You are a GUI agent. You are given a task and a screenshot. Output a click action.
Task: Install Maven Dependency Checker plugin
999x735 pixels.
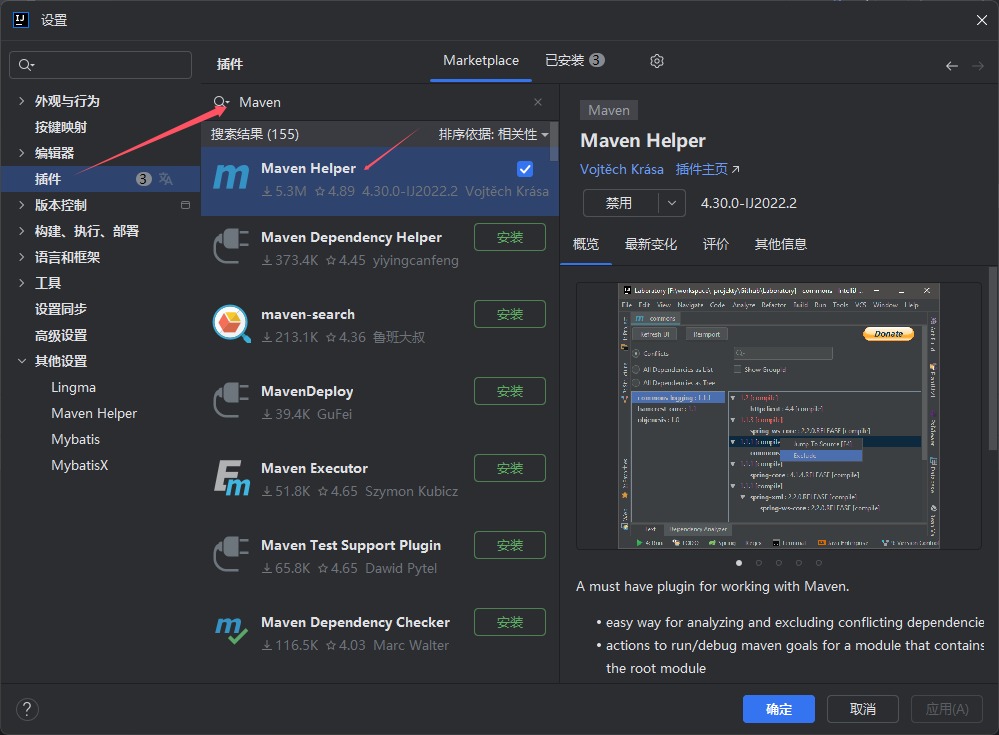pyautogui.click(x=510, y=622)
